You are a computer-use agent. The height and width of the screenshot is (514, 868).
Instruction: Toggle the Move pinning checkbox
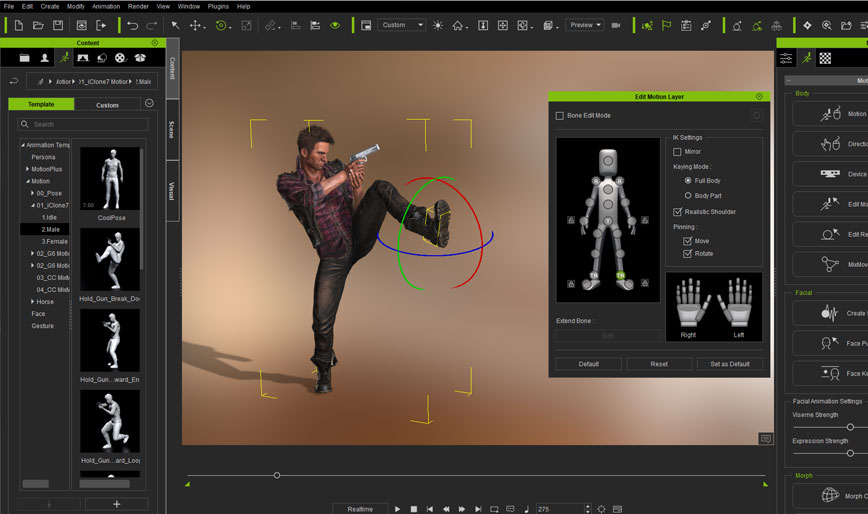[688, 241]
